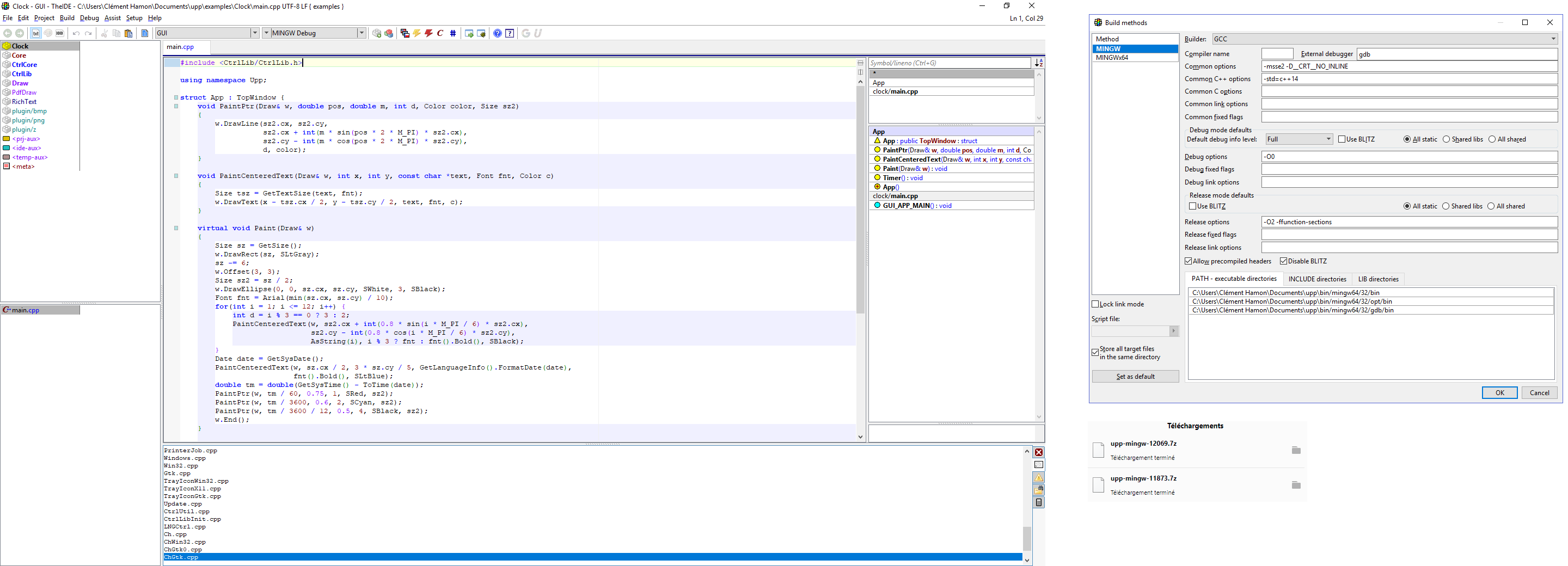Viewport: 1568px width, 566px height.
Task: Click the Symbol/lineno search field
Action: coord(948,63)
